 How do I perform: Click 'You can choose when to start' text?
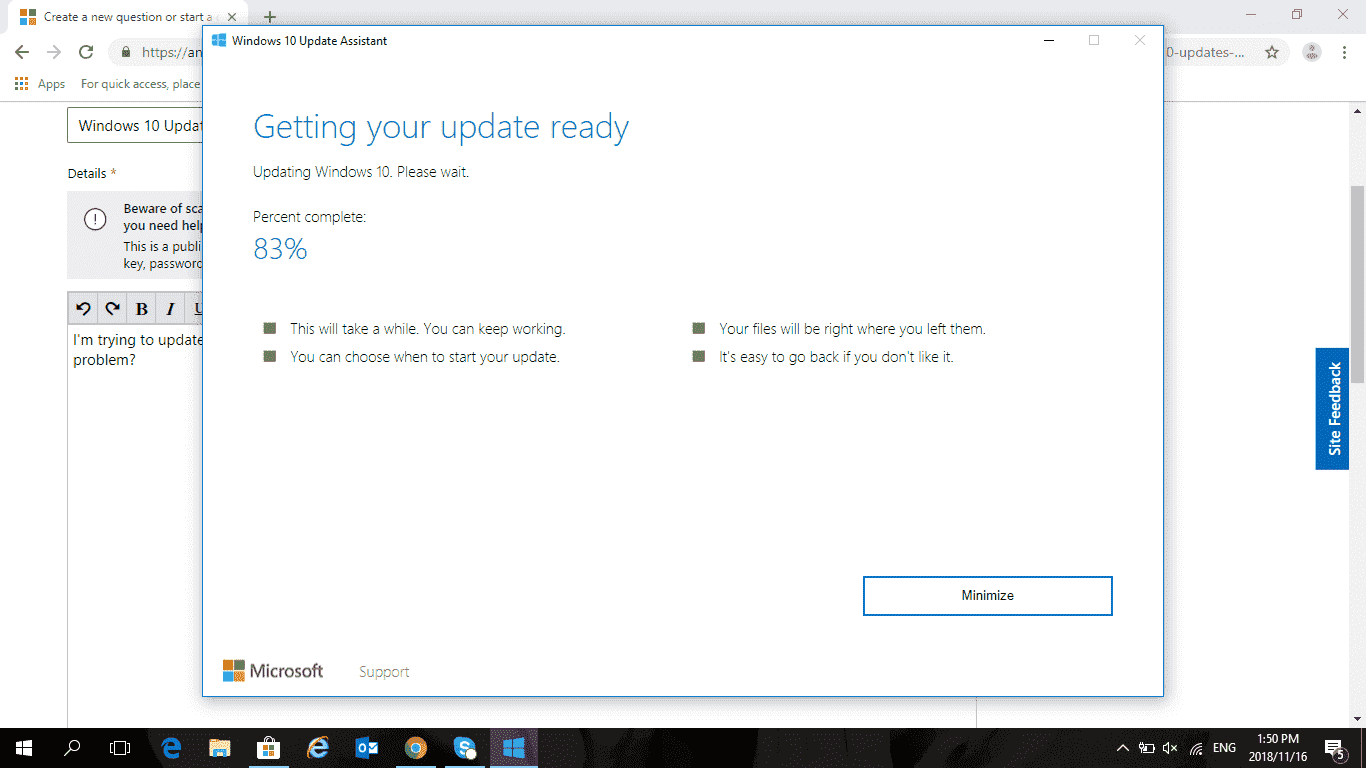coord(425,357)
